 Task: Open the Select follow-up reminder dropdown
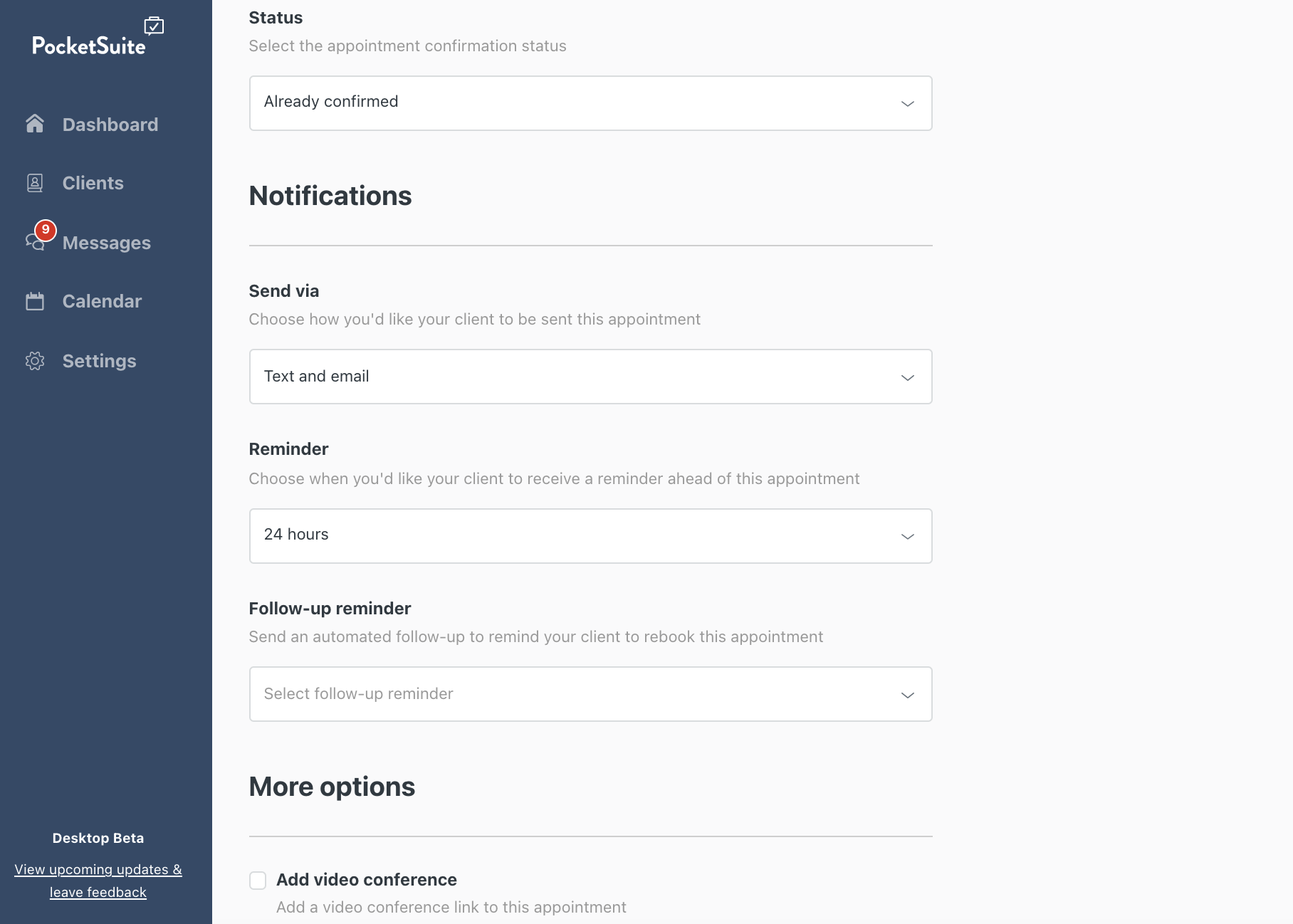(x=590, y=694)
